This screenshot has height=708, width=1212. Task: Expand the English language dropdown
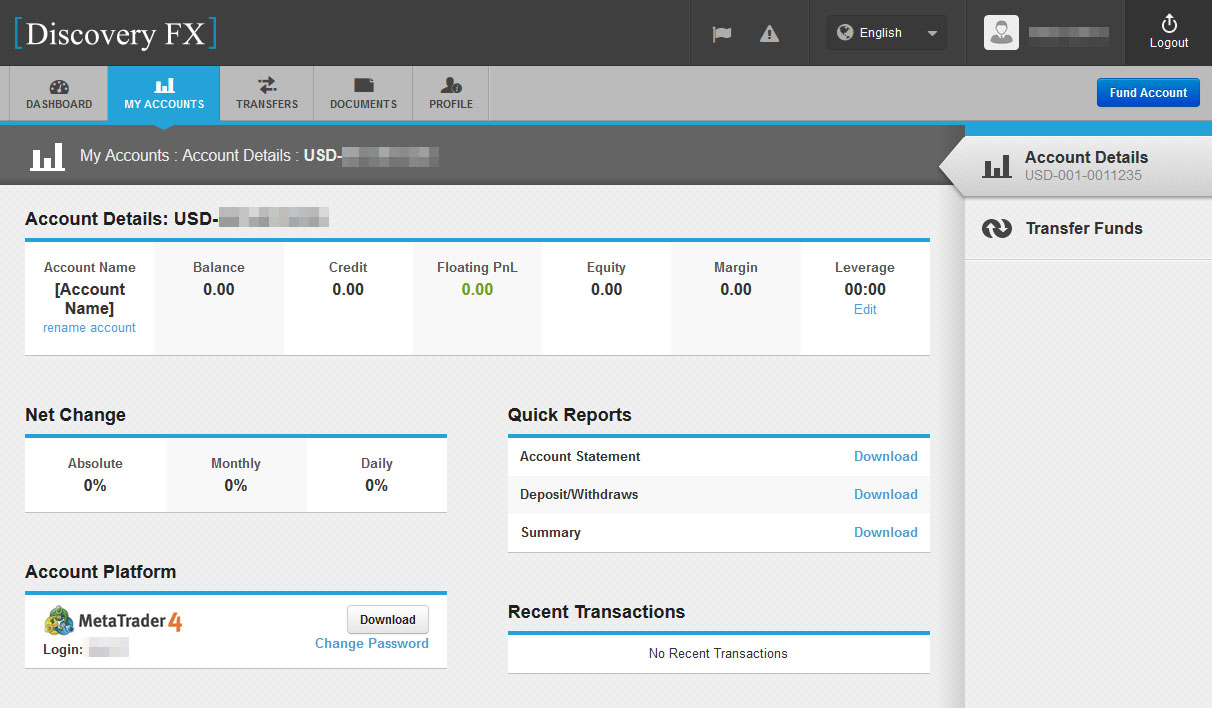[887, 33]
